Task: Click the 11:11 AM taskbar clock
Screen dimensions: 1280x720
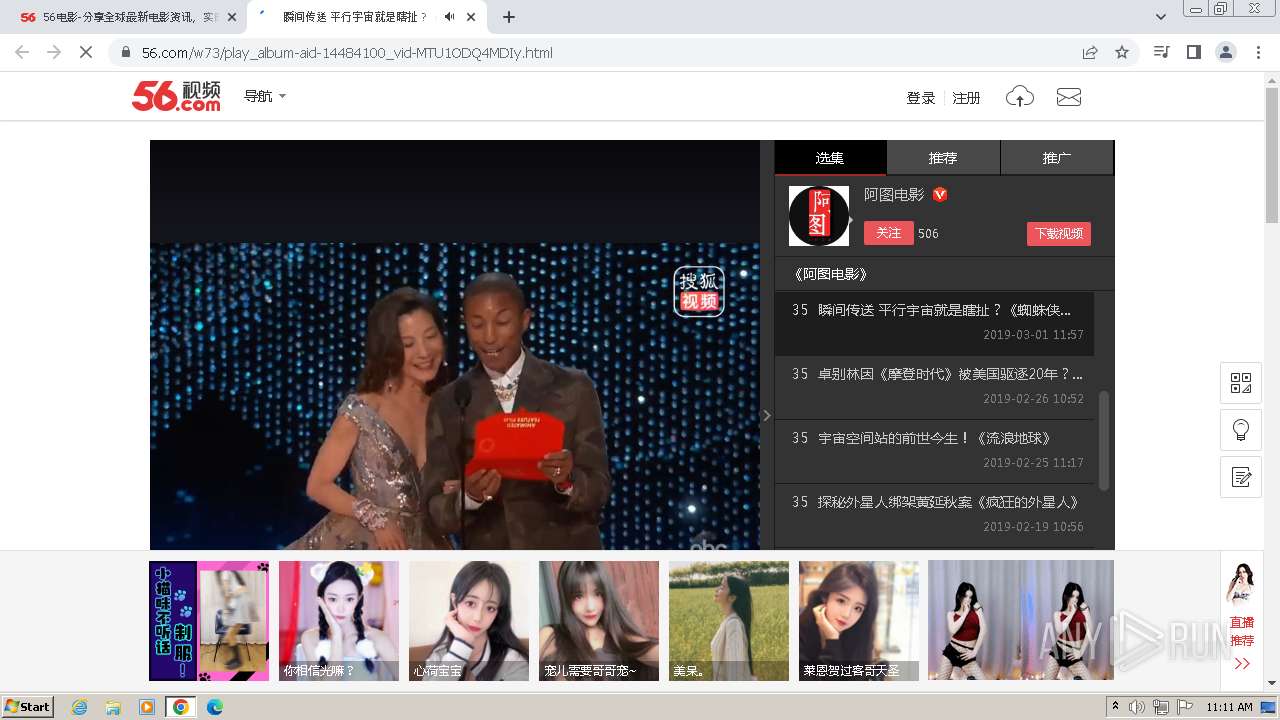Action: 1229,707
